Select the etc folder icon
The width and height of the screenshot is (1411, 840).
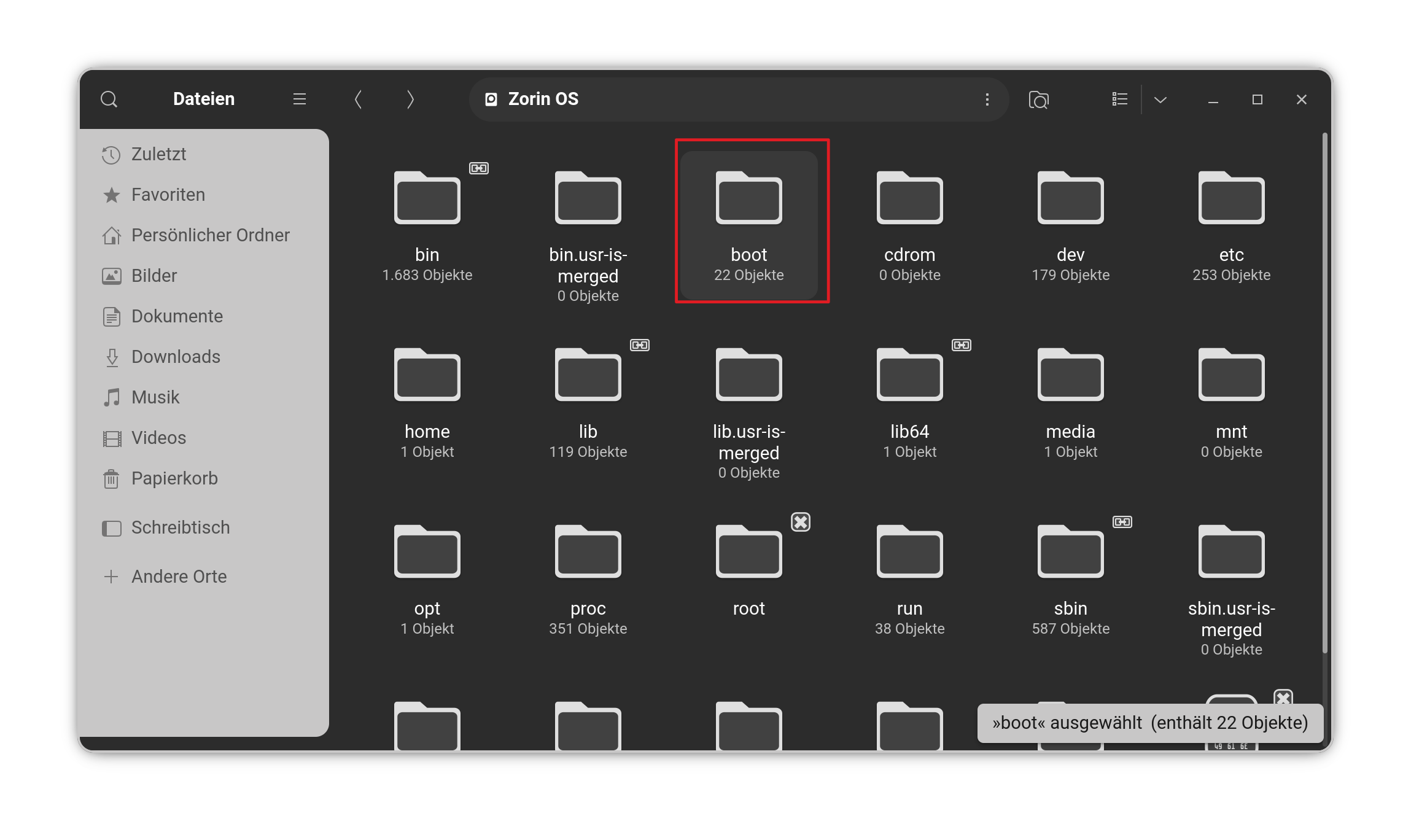click(x=1232, y=198)
